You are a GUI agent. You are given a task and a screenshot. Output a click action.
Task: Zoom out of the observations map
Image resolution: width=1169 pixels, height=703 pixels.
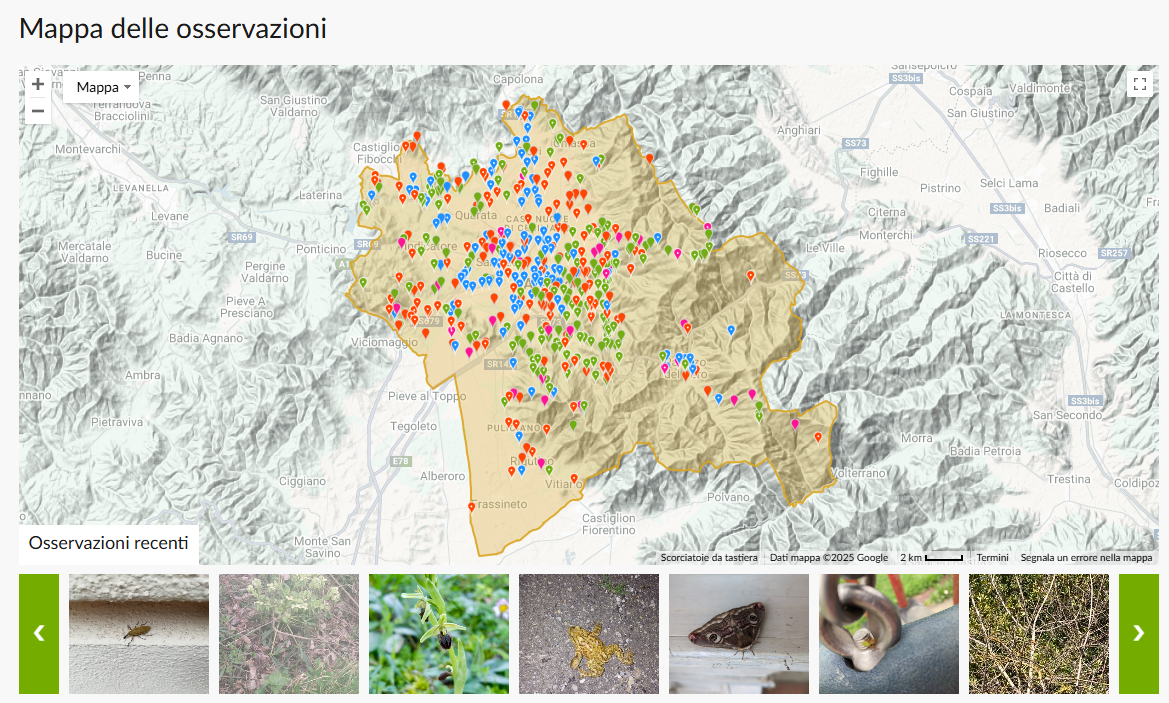[38, 111]
